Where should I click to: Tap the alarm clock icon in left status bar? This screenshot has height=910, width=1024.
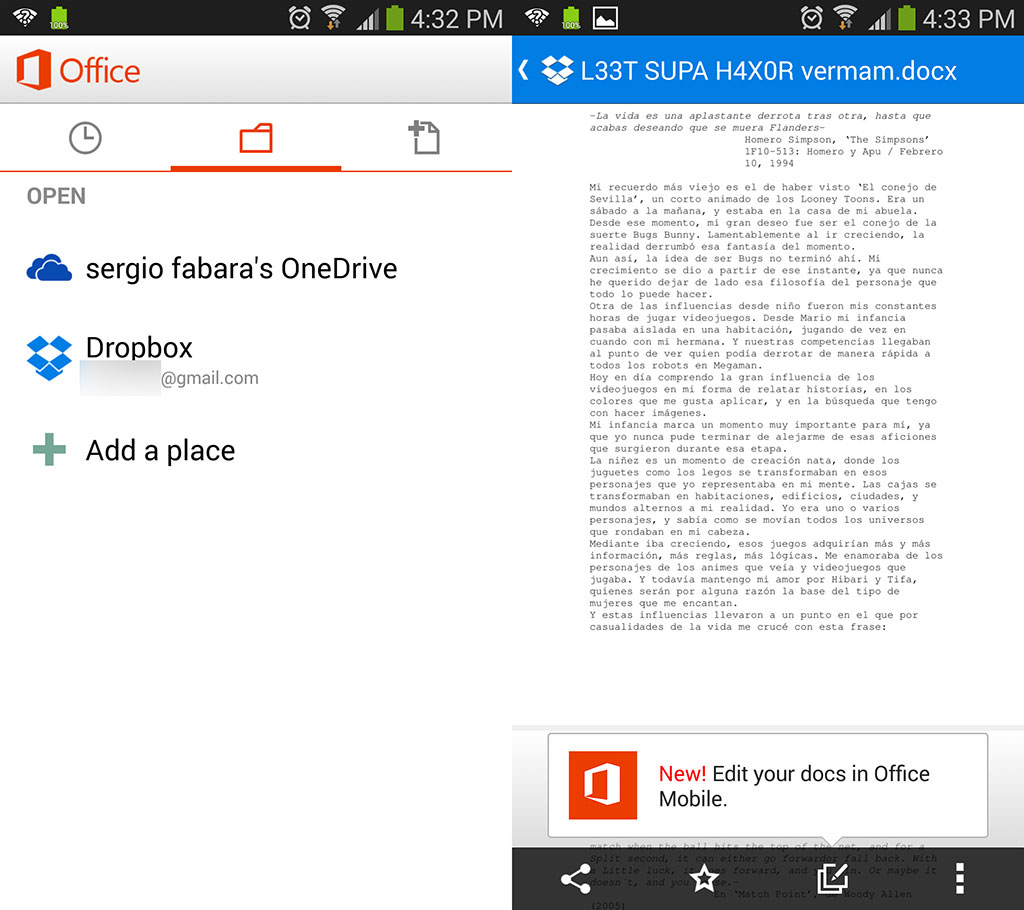click(300, 18)
